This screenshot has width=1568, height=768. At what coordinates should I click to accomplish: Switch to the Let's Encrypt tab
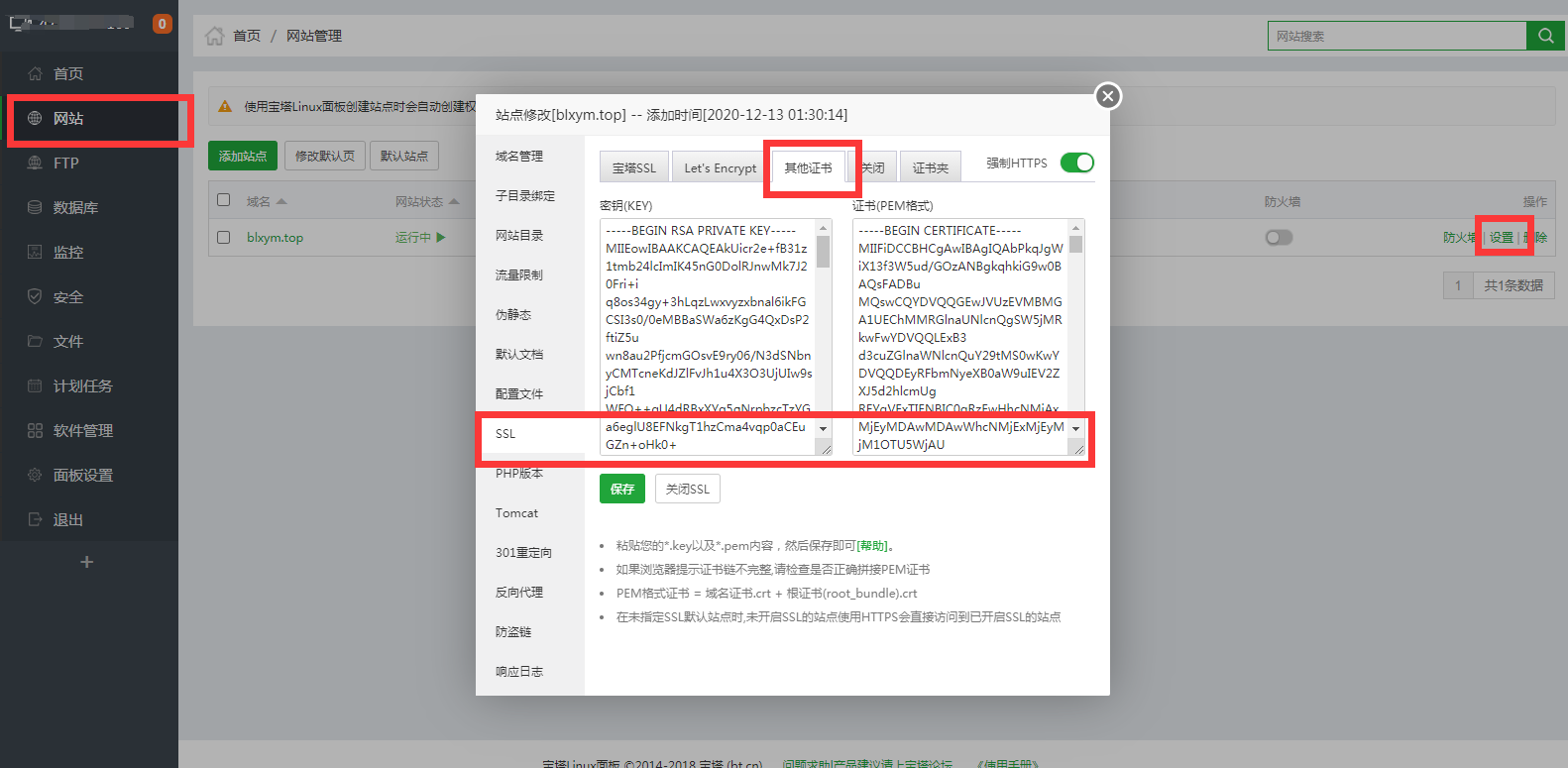coord(721,167)
